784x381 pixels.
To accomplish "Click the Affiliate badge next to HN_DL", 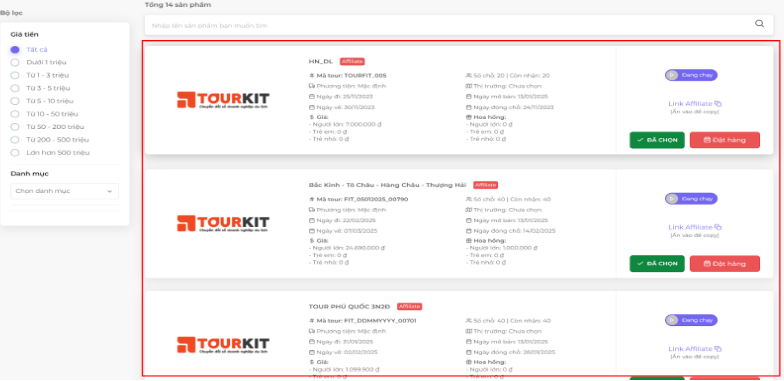I will tap(352, 62).
